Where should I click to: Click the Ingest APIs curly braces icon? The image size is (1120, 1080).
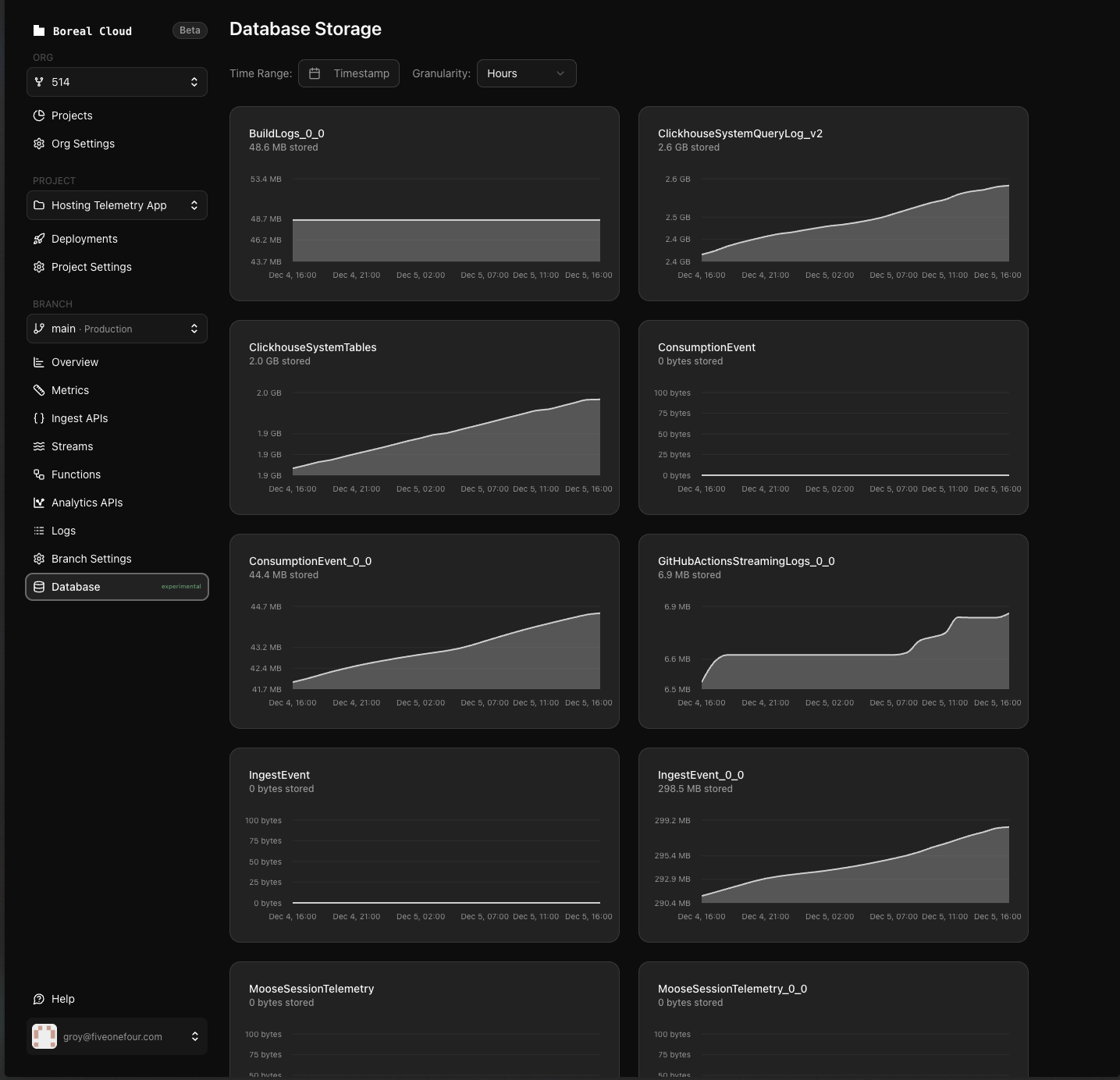click(x=39, y=418)
